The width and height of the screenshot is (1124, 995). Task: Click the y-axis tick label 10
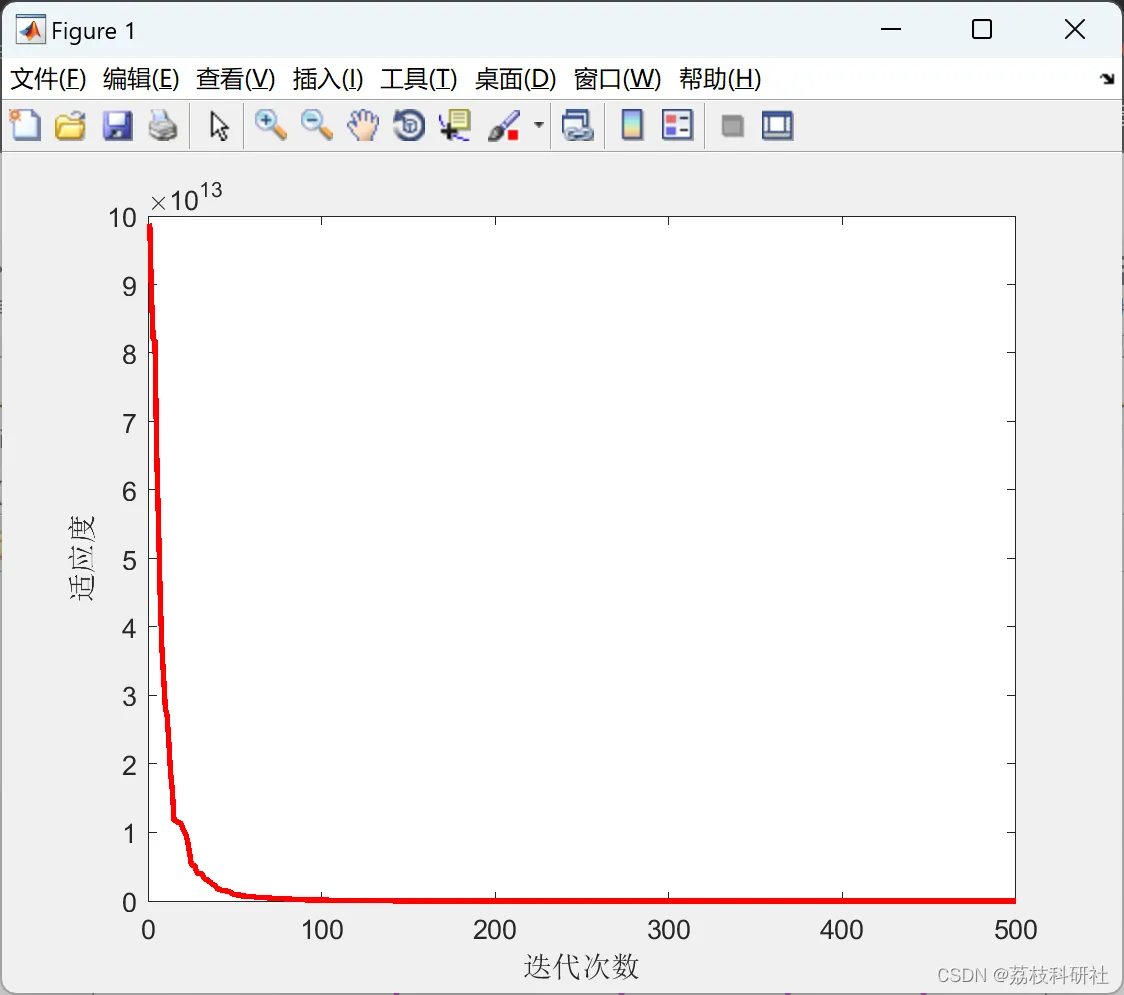coord(123,217)
